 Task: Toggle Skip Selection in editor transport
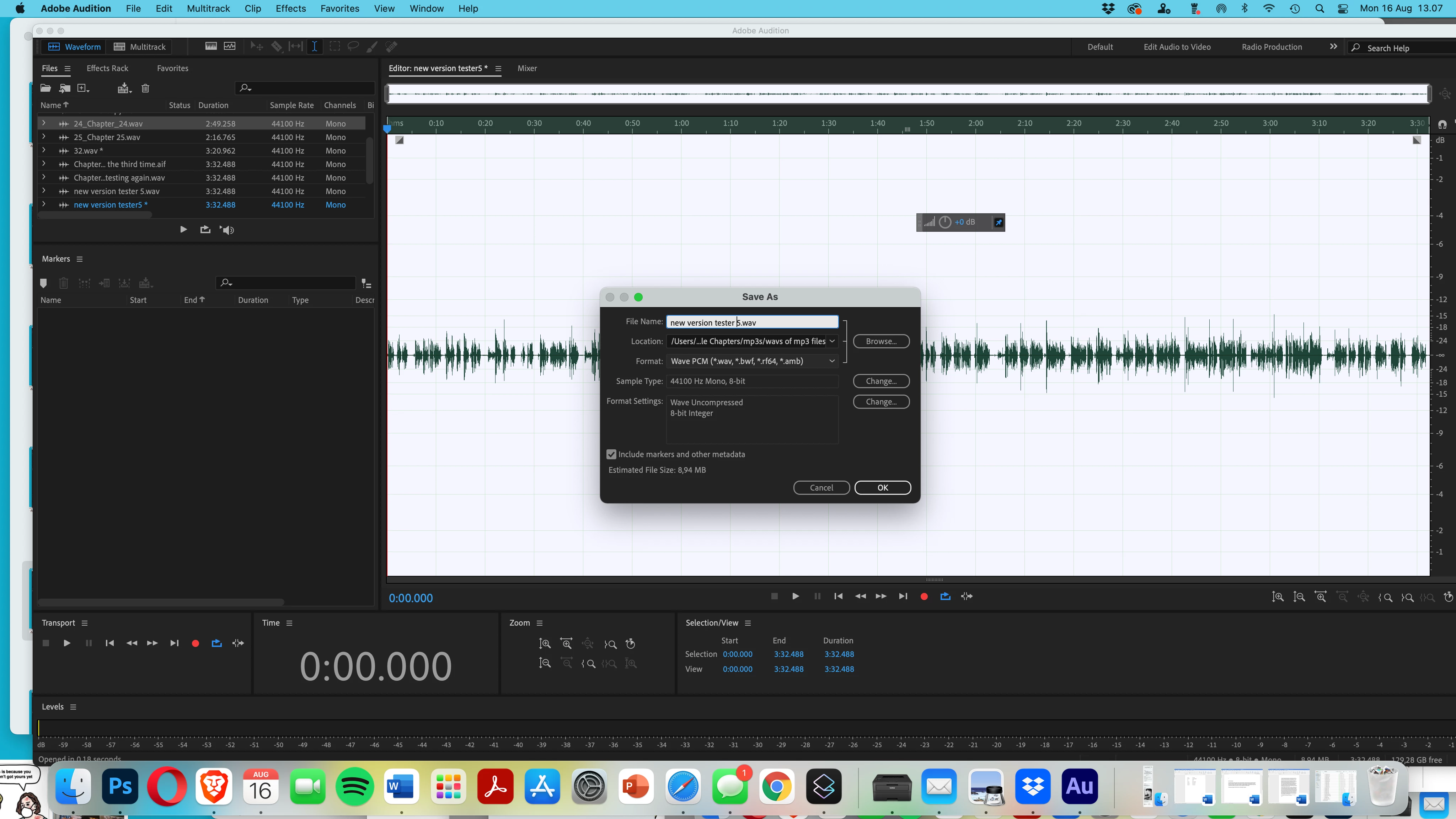[967, 596]
